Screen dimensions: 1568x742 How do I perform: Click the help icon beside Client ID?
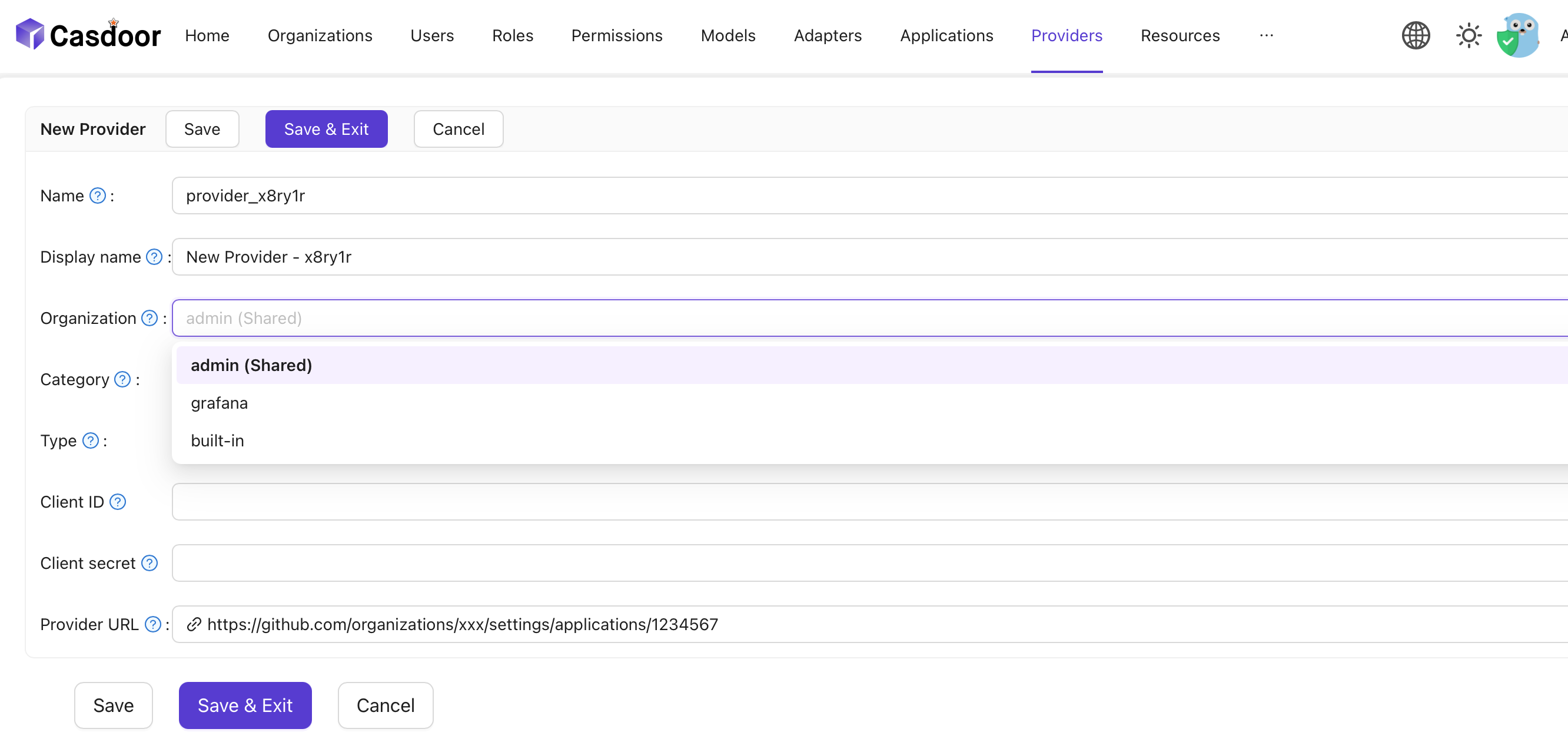118,502
